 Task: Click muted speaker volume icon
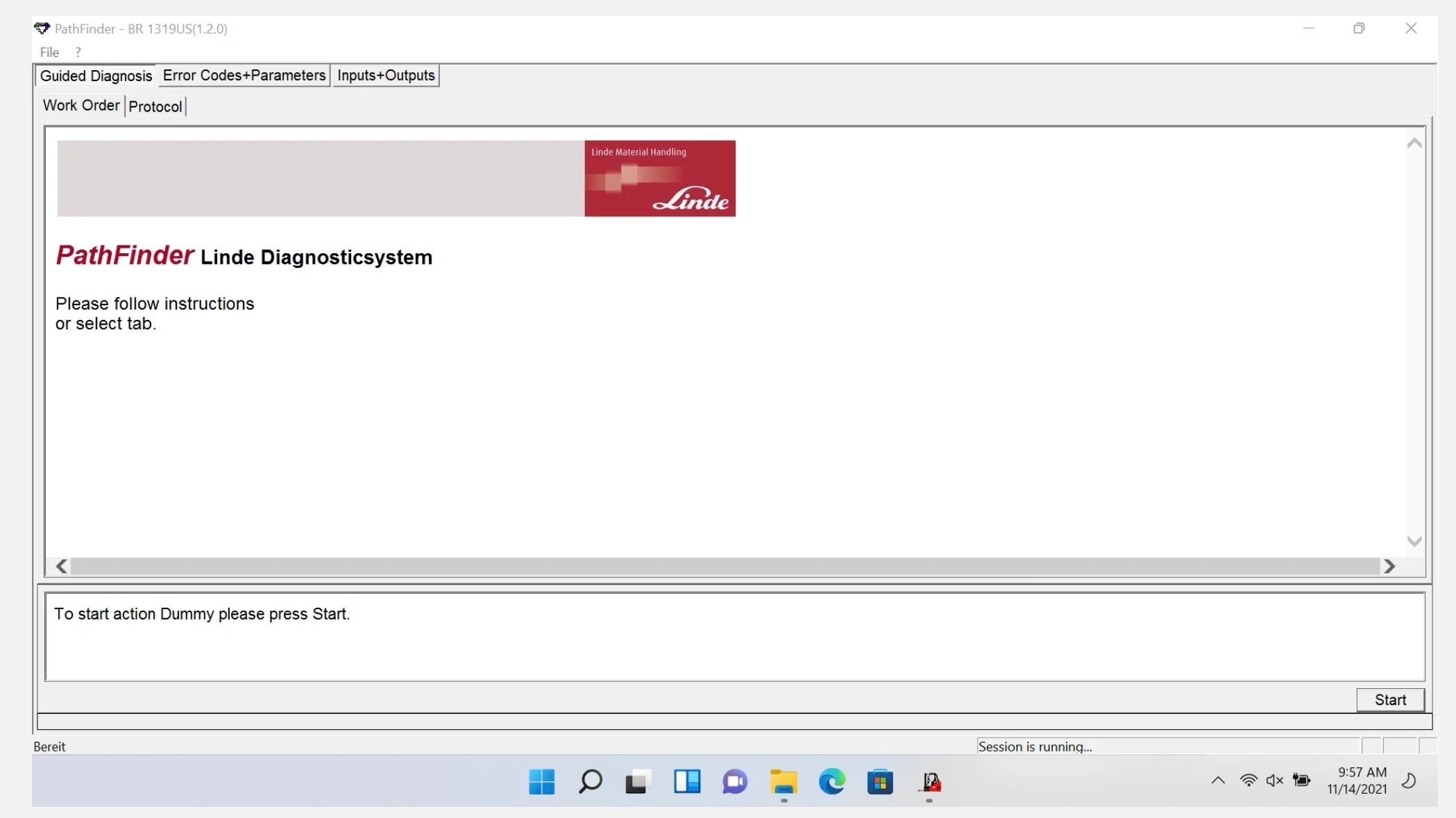[1274, 781]
